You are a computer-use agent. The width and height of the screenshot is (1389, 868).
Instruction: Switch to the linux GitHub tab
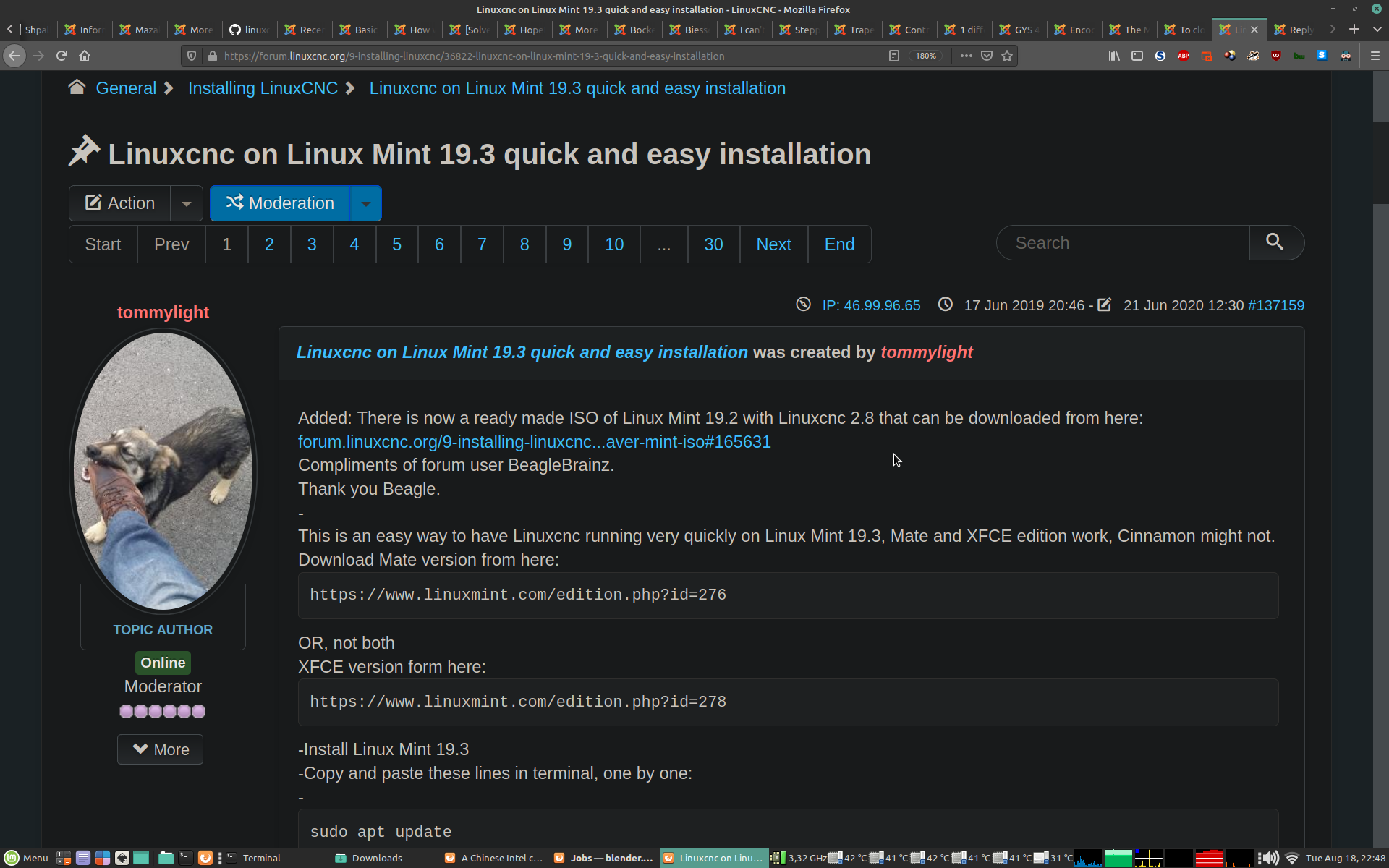pyautogui.click(x=250, y=29)
